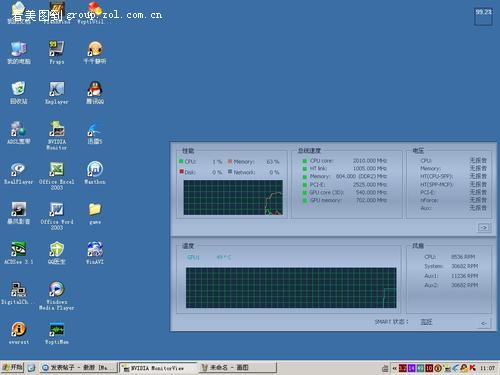Launch Fraps from the desktop
The height and width of the screenshot is (375, 500).
(57, 53)
